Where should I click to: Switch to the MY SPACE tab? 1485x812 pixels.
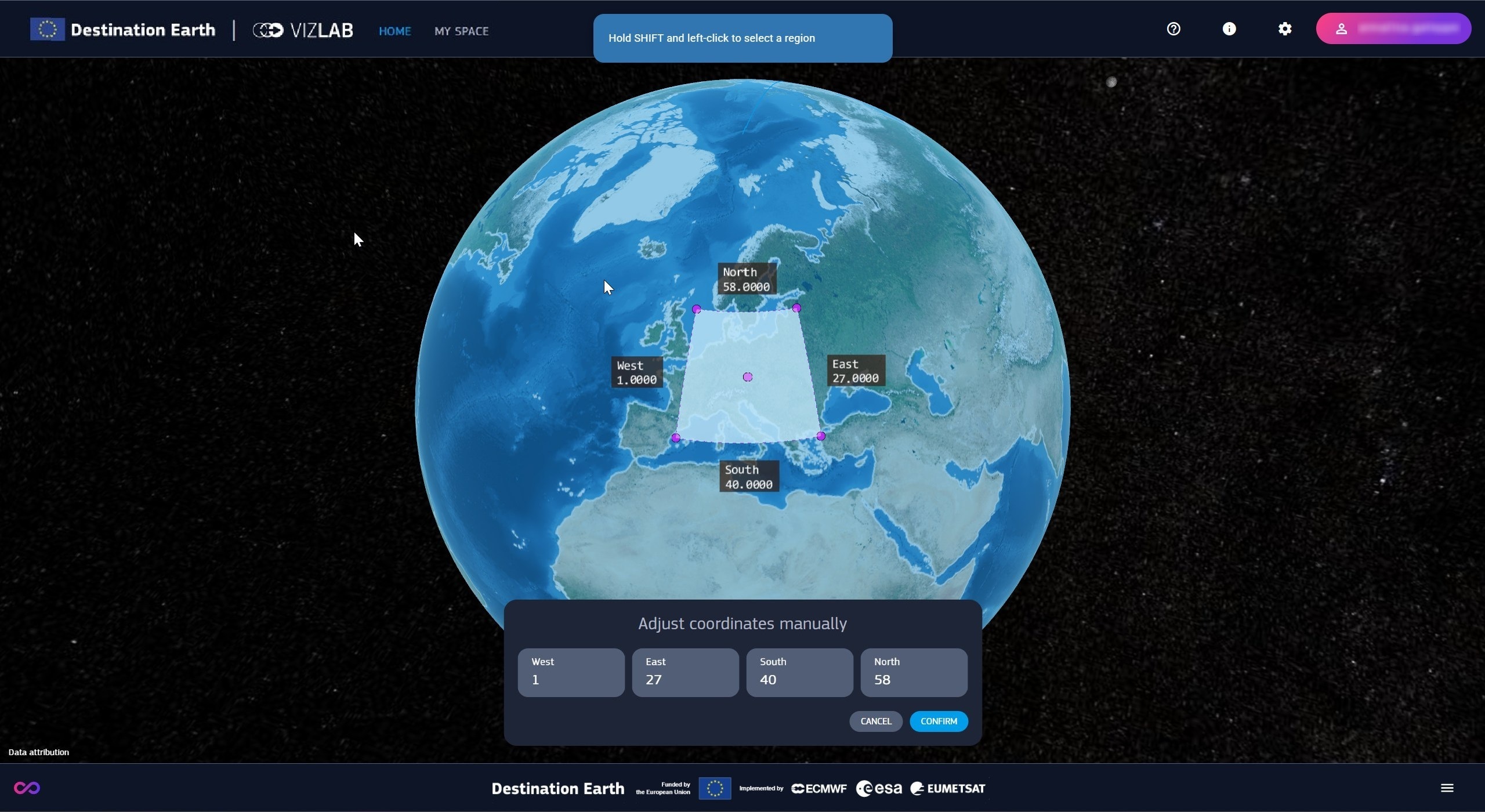coord(461,31)
